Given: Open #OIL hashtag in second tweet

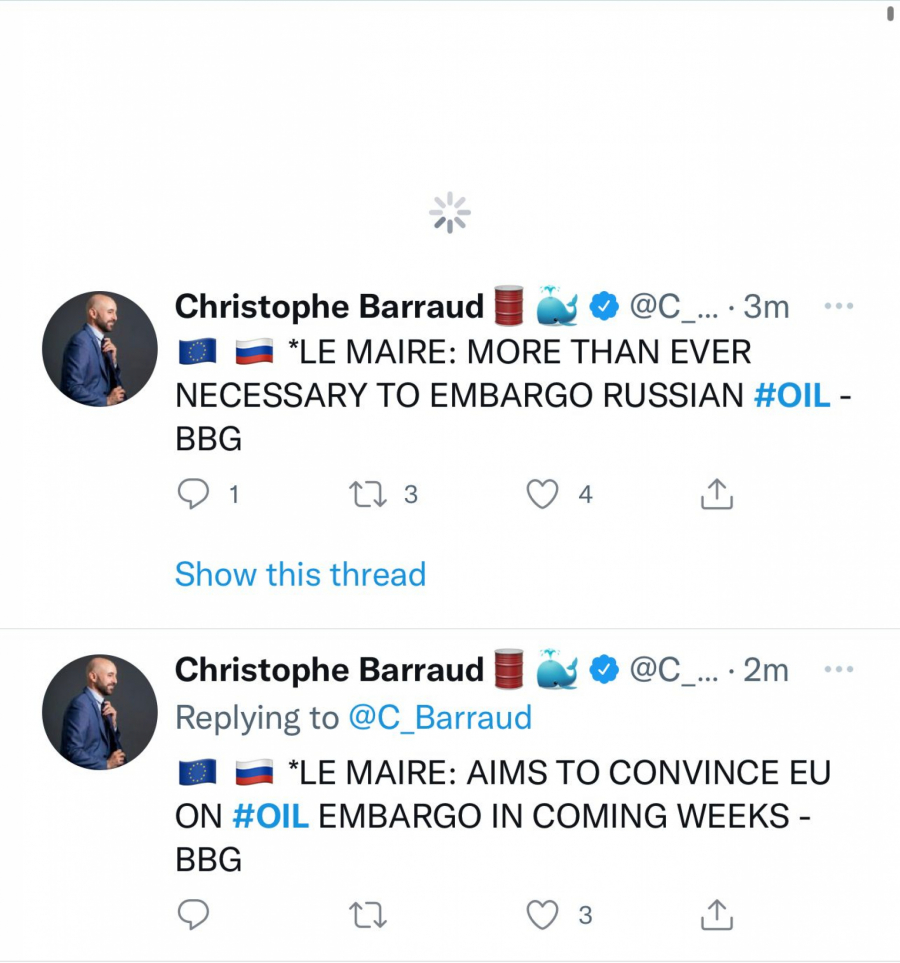Looking at the screenshot, I should click(270, 816).
